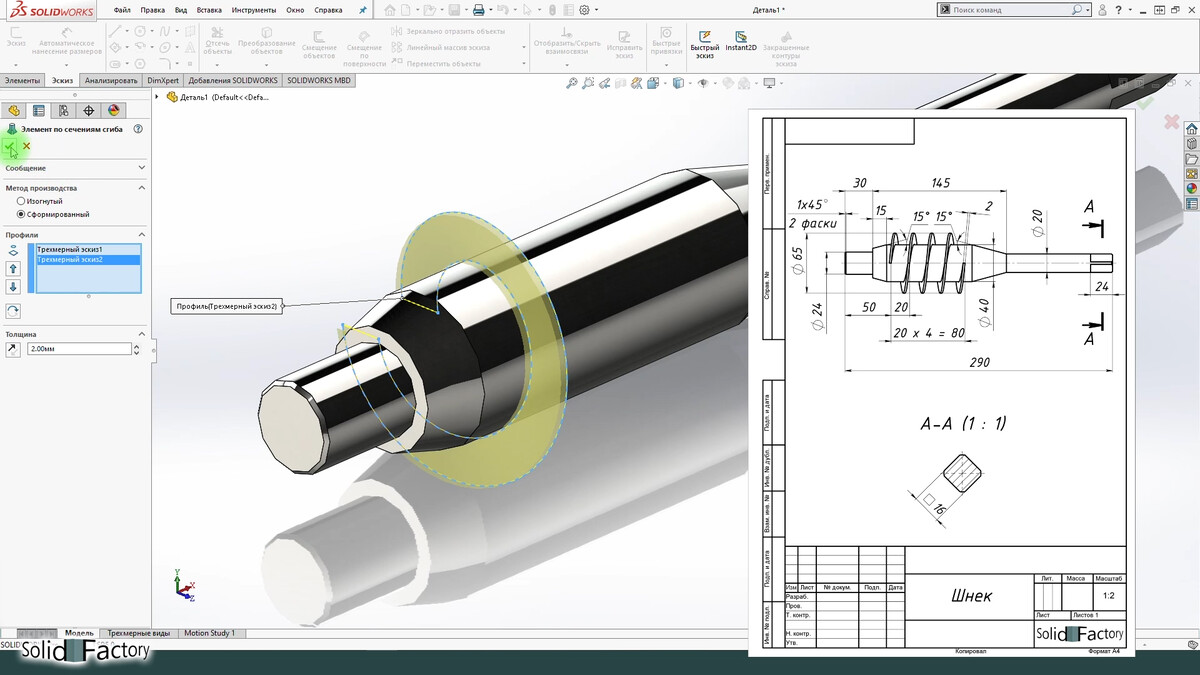Open the DisplayManager color ball tab
The width and height of the screenshot is (1200, 675).
(x=114, y=111)
